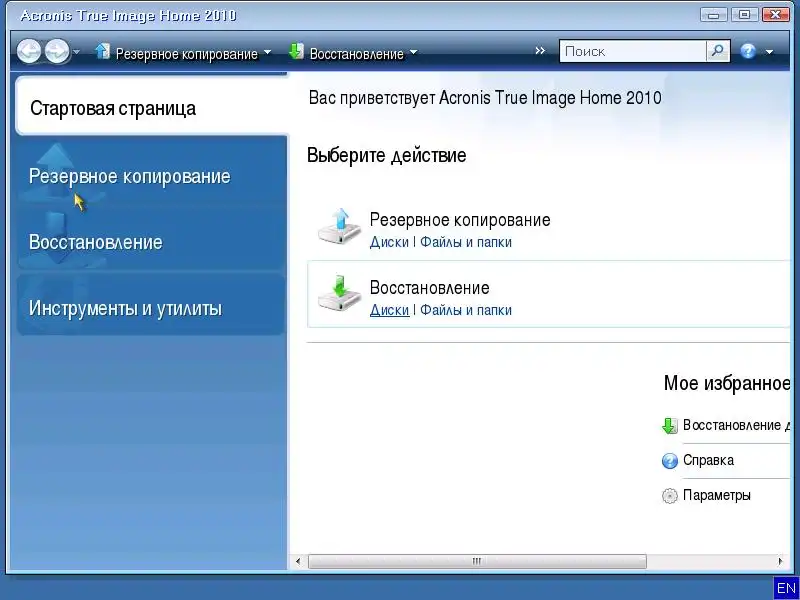Click Диски link under Восстановление
This screenshot has width=800, height=600.
click(x=389, y=310)
